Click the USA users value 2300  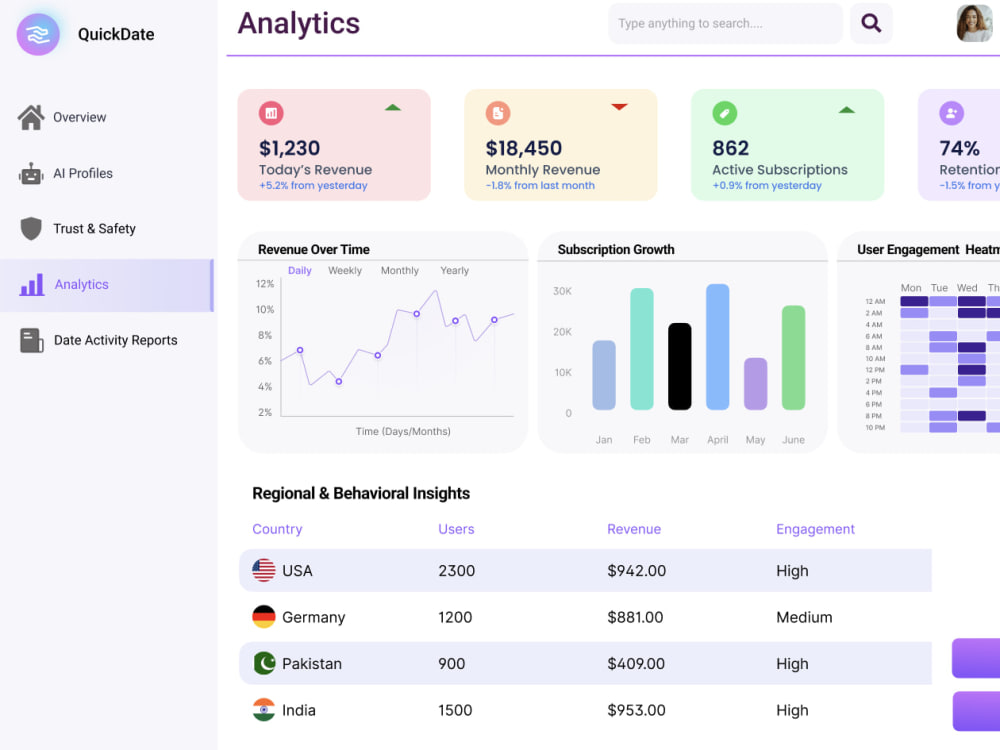point(457,571)
